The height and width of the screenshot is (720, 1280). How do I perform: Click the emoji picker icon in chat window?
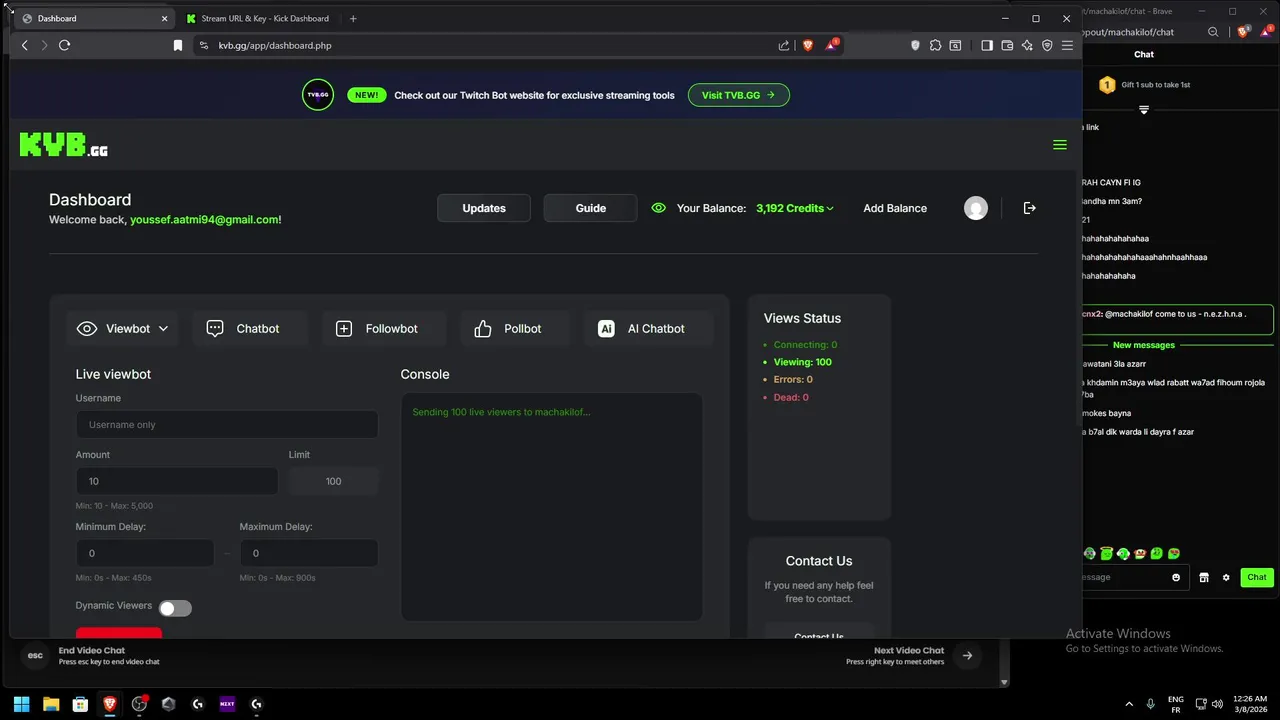(x=1176, y=577)
